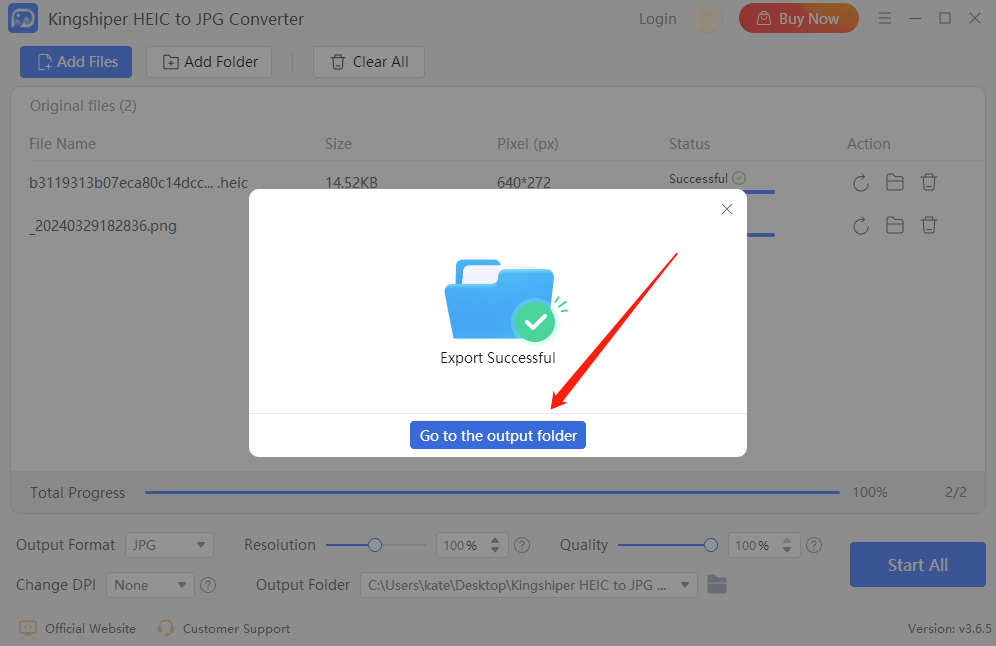996x646 pixels.
Task: Click the Customer Support headset icon
Action: tap(166, 628)
